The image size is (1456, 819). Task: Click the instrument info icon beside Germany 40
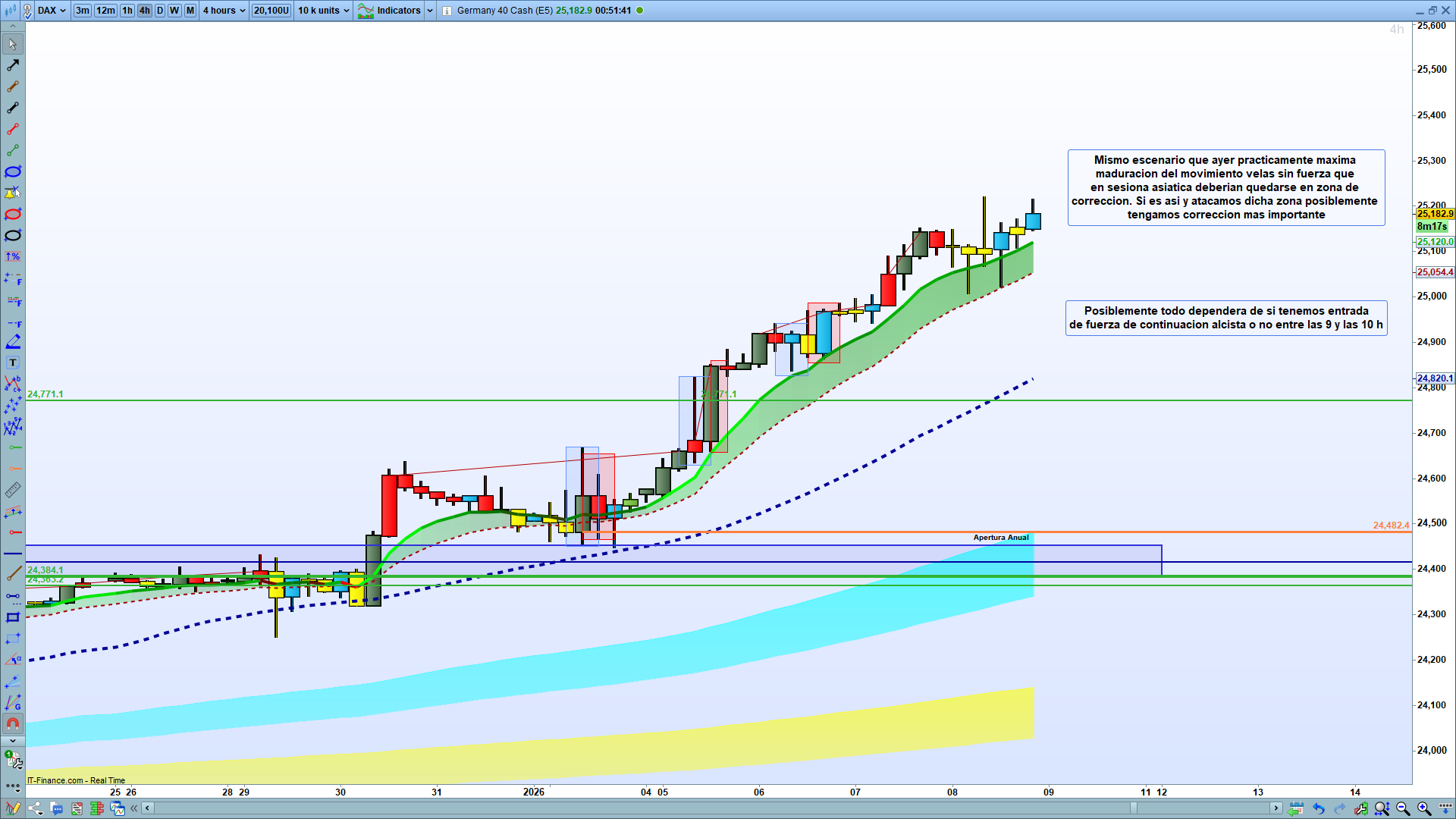click(447, 11)
